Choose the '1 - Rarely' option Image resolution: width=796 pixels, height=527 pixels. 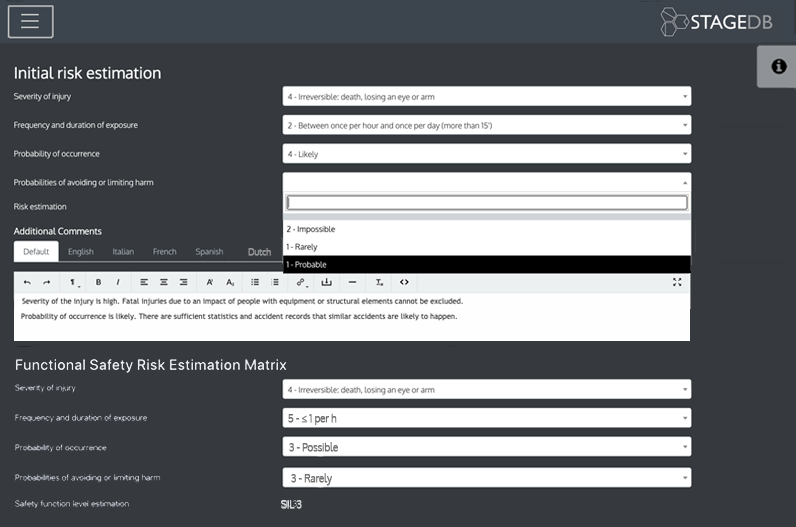486,247
